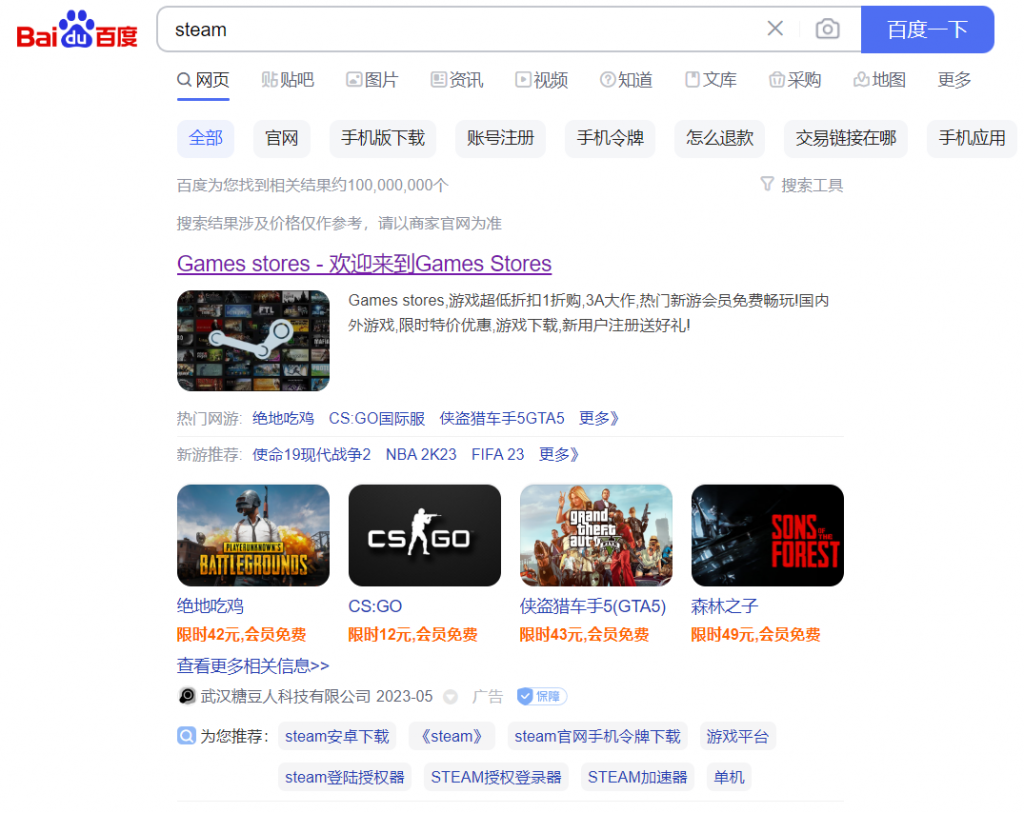This screenshot has height=813, width=1024.
Task: Click the Battlegrounds game cover image
Action: tap(253, 535)
